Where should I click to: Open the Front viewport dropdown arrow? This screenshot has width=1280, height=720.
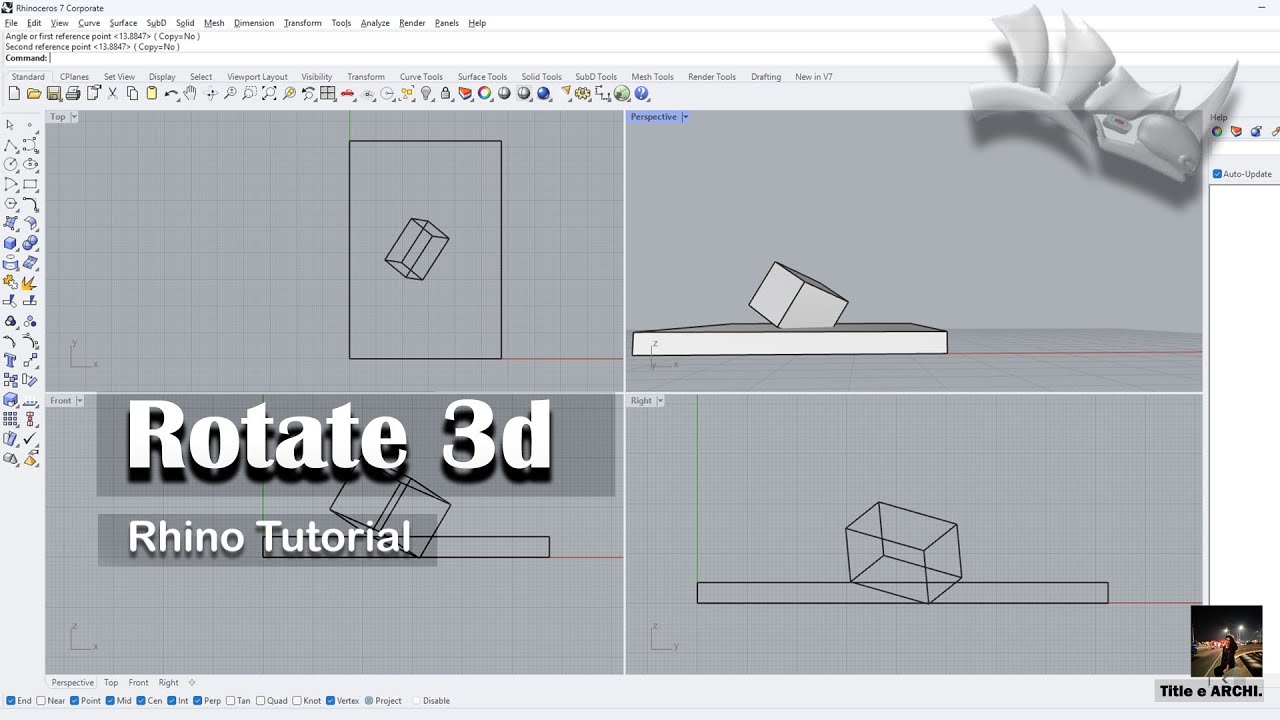[x=79, y=401]
